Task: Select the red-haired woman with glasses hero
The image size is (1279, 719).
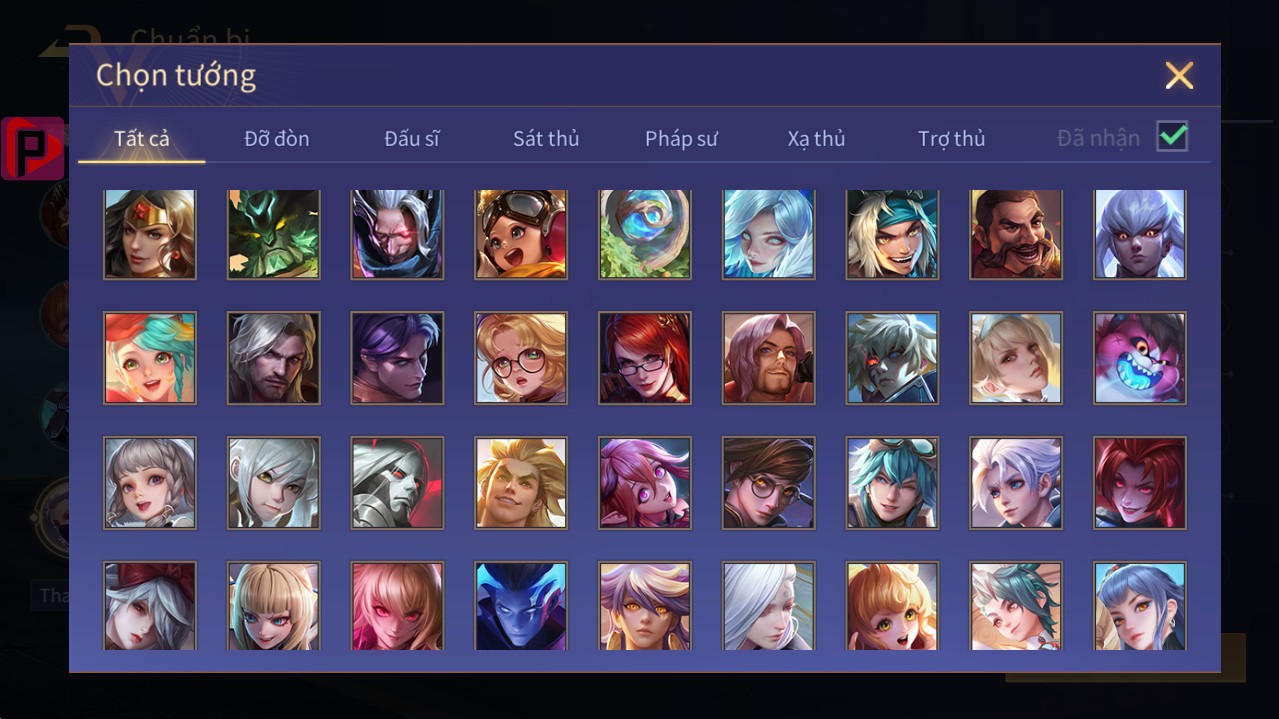Action: click(645, 358)
